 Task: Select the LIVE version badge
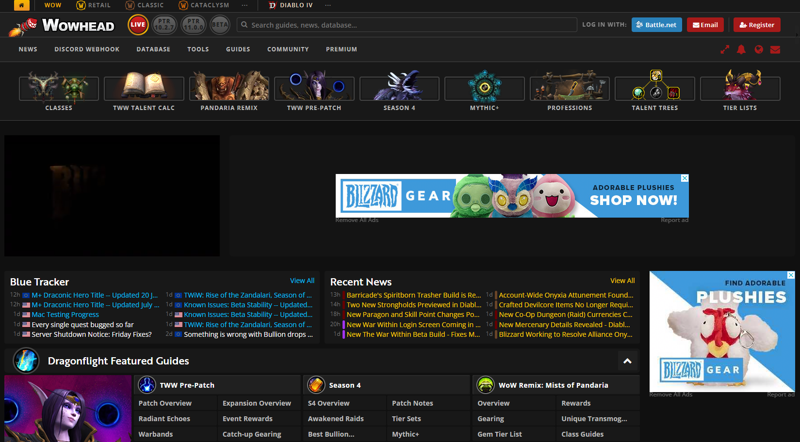138,24
